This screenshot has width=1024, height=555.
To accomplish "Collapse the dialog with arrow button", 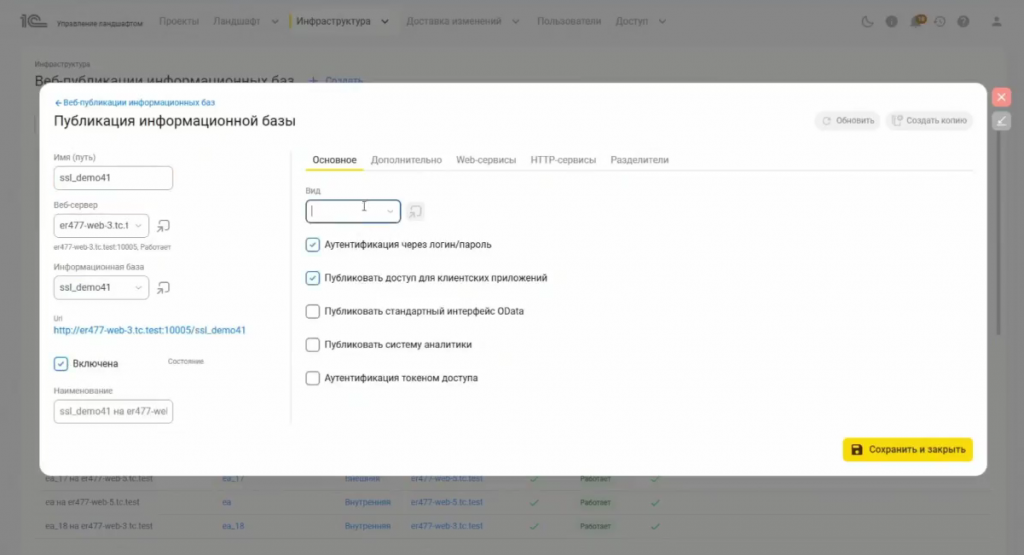I will [x=1001, y=121].
